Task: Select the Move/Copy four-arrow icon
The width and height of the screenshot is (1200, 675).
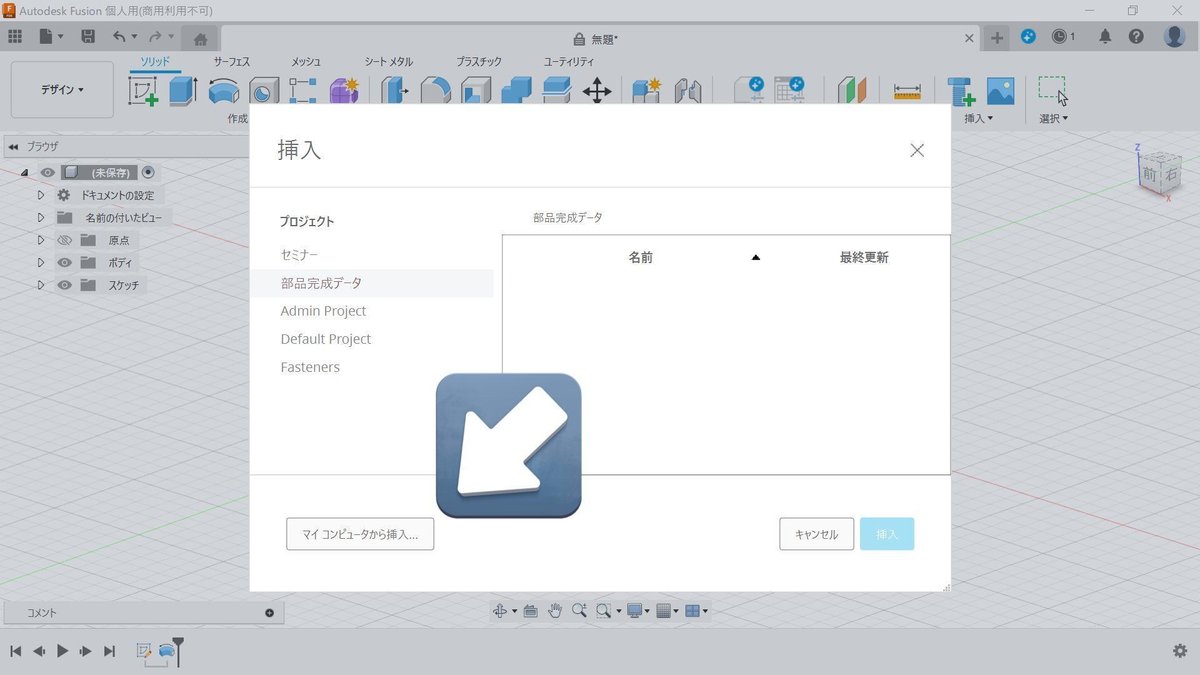Action: tap(597, 91)
